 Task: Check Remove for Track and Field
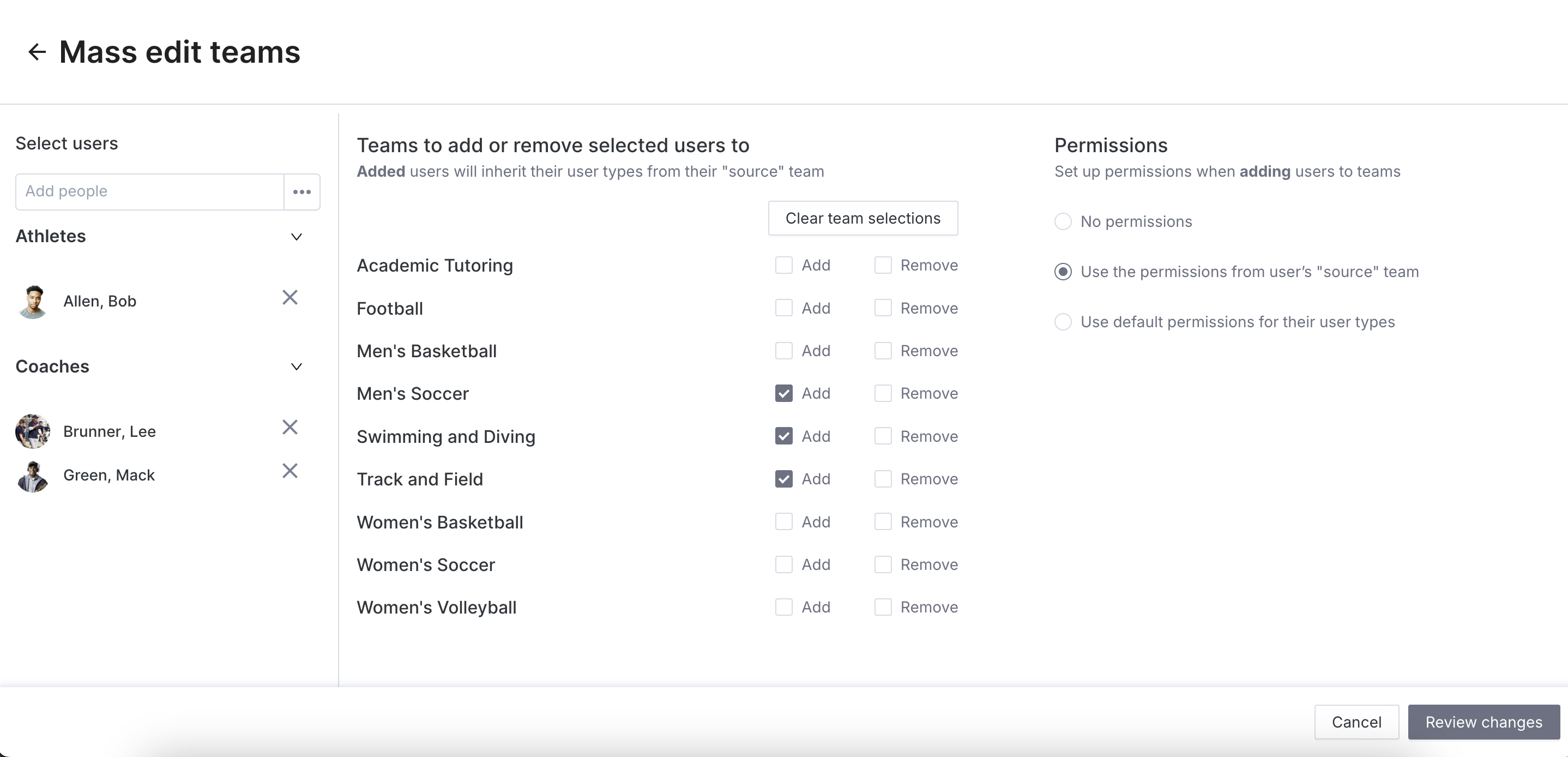[883, 479]
